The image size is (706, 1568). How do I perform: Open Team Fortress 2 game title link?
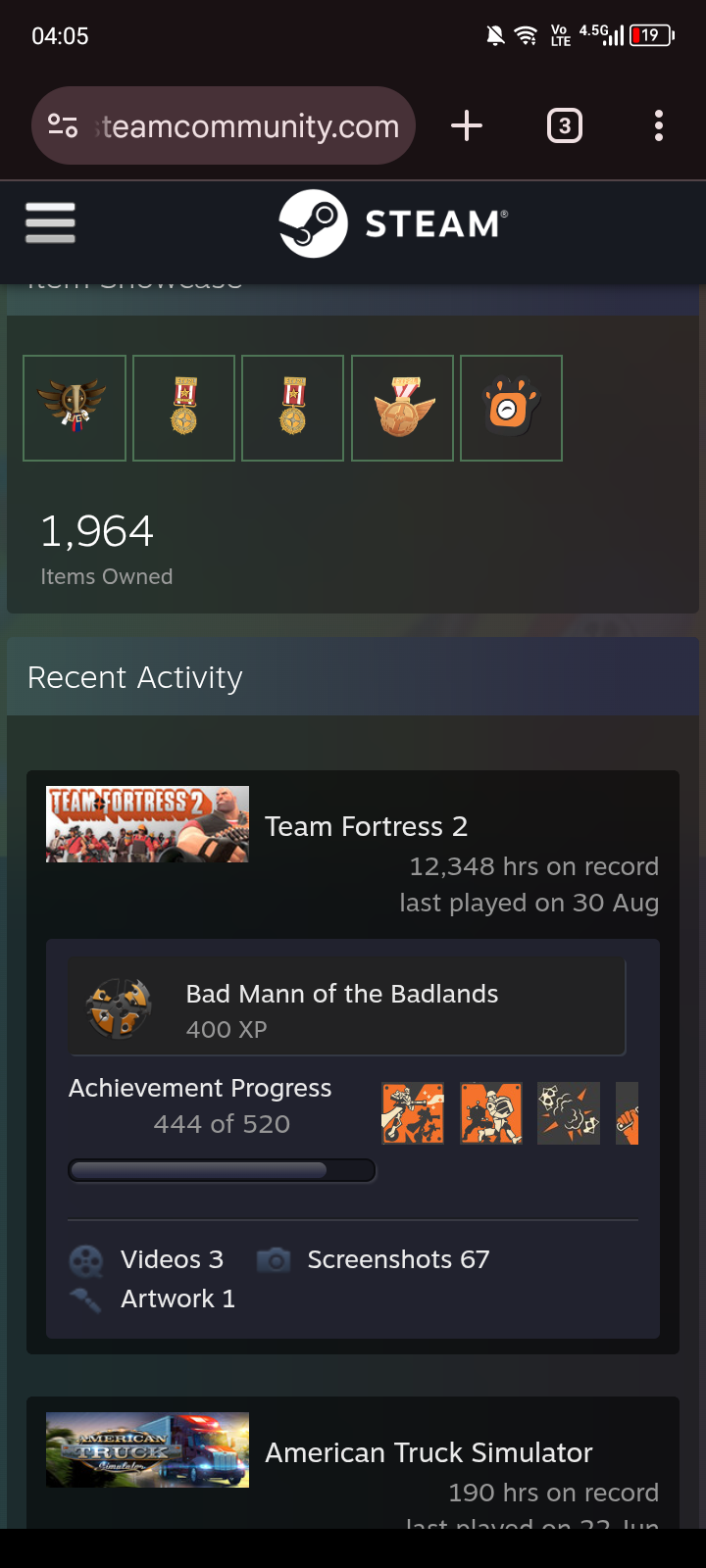point(366,826)
